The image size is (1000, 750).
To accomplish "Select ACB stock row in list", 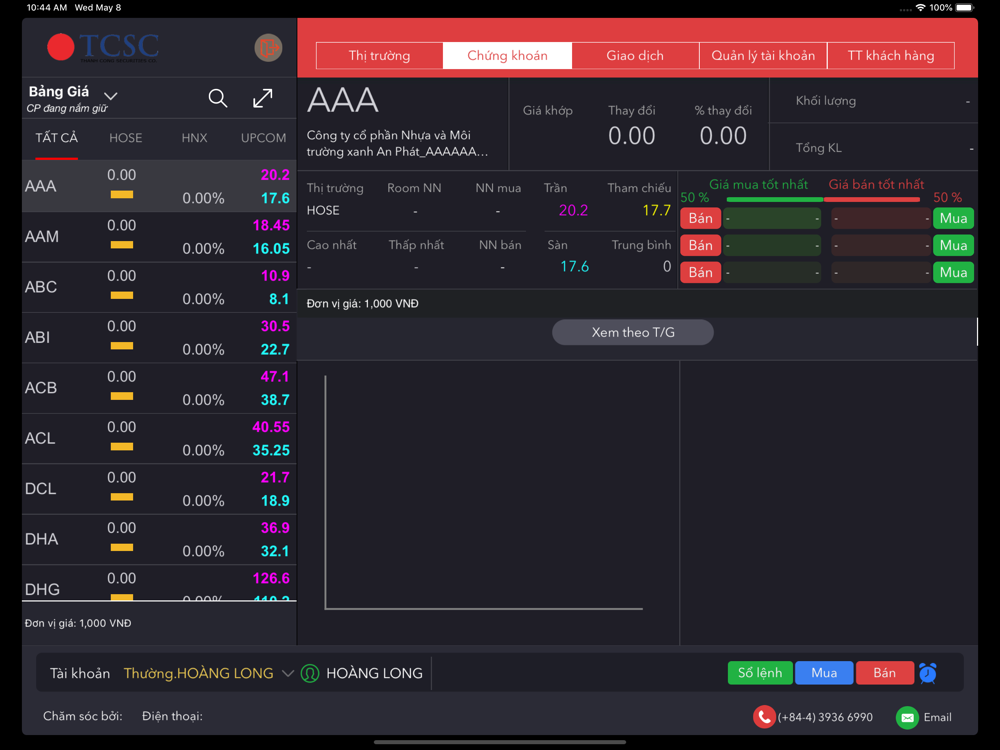I will (x=159, y=388).
